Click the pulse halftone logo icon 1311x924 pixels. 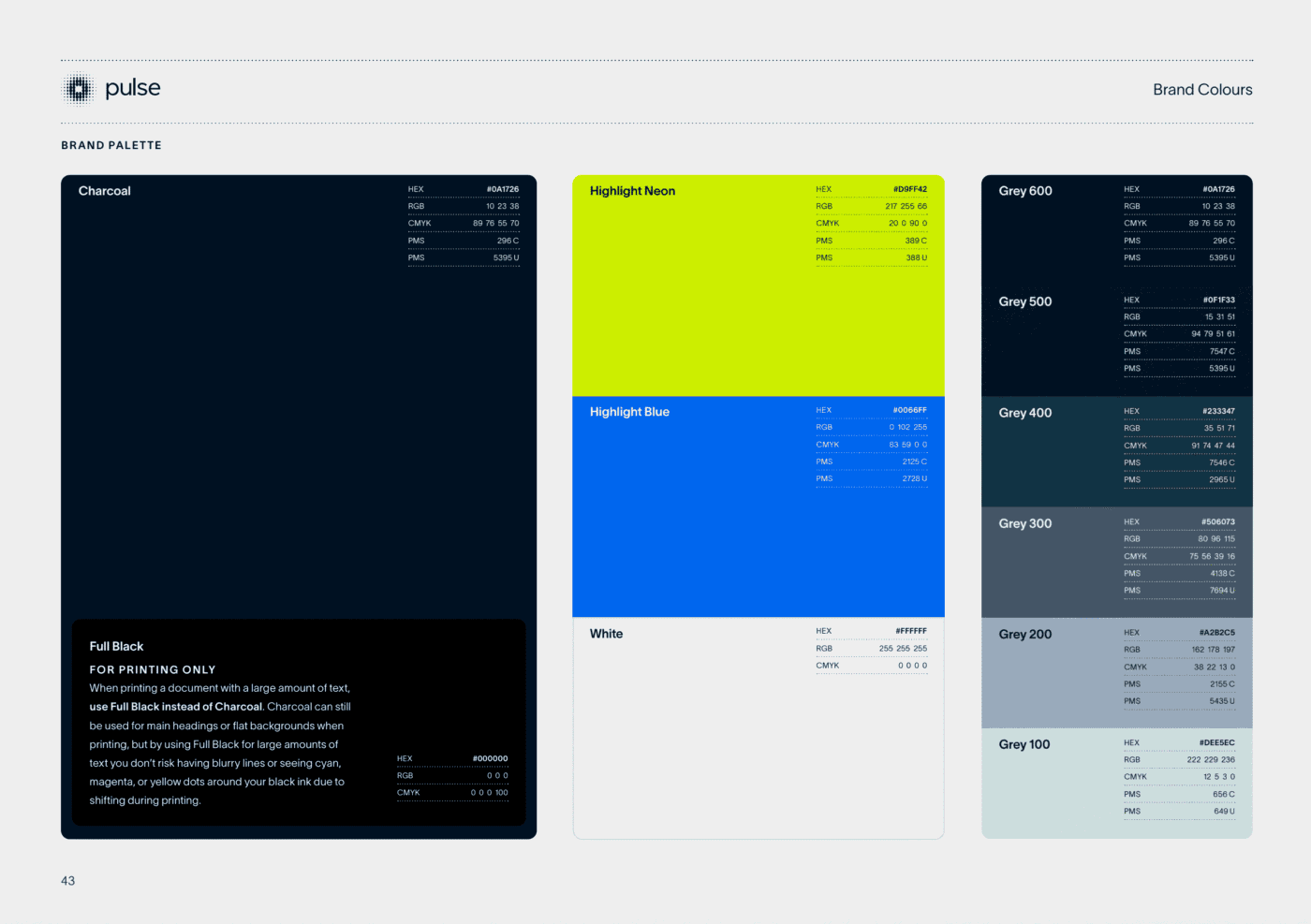[79, 89]
